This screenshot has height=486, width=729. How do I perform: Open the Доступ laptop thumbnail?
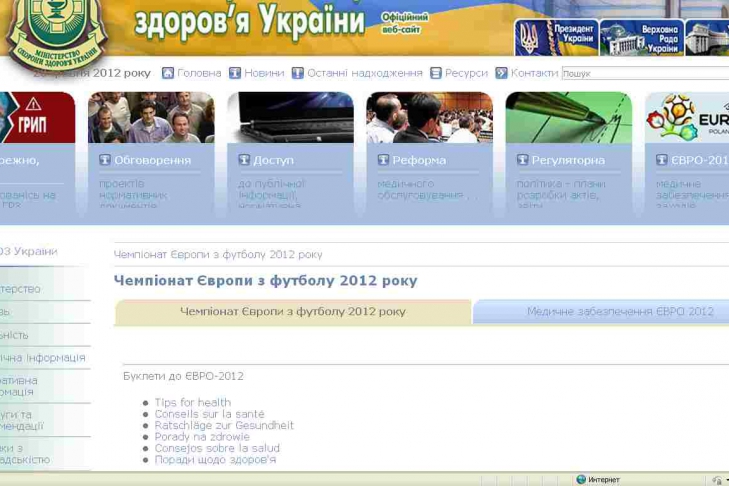tap(290, 118)
